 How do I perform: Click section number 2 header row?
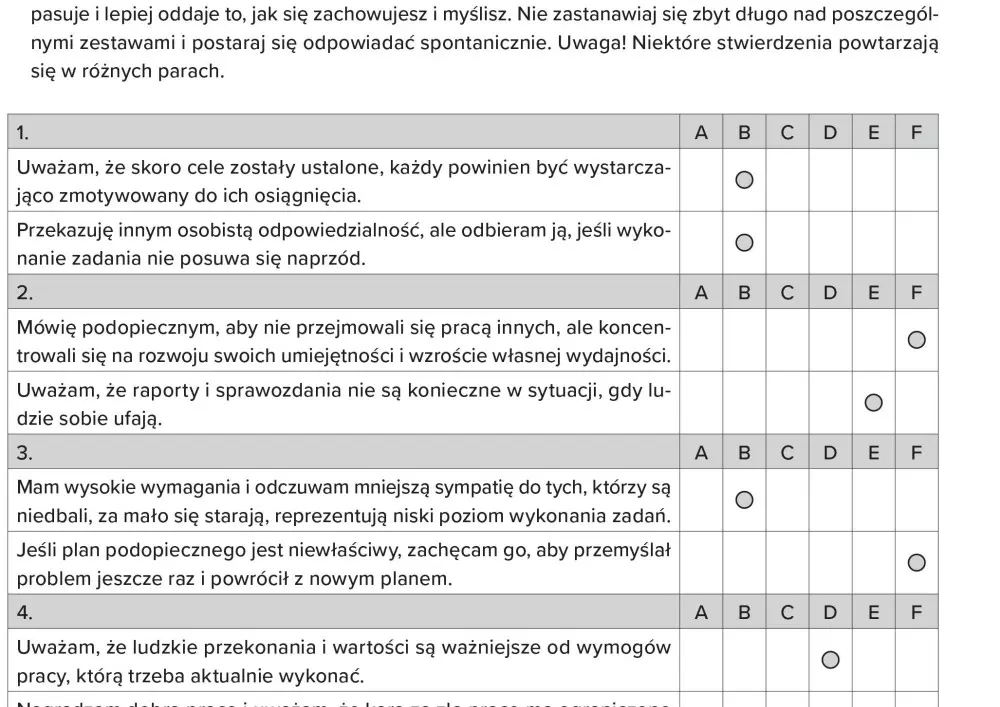click(24, 293)
